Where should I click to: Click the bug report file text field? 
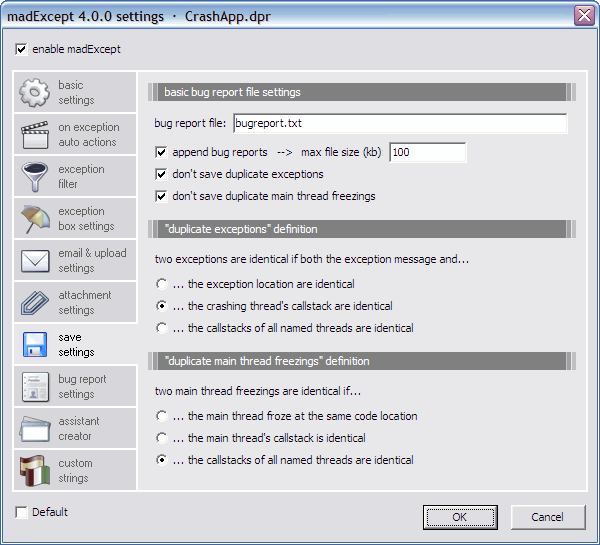point(400,123)
